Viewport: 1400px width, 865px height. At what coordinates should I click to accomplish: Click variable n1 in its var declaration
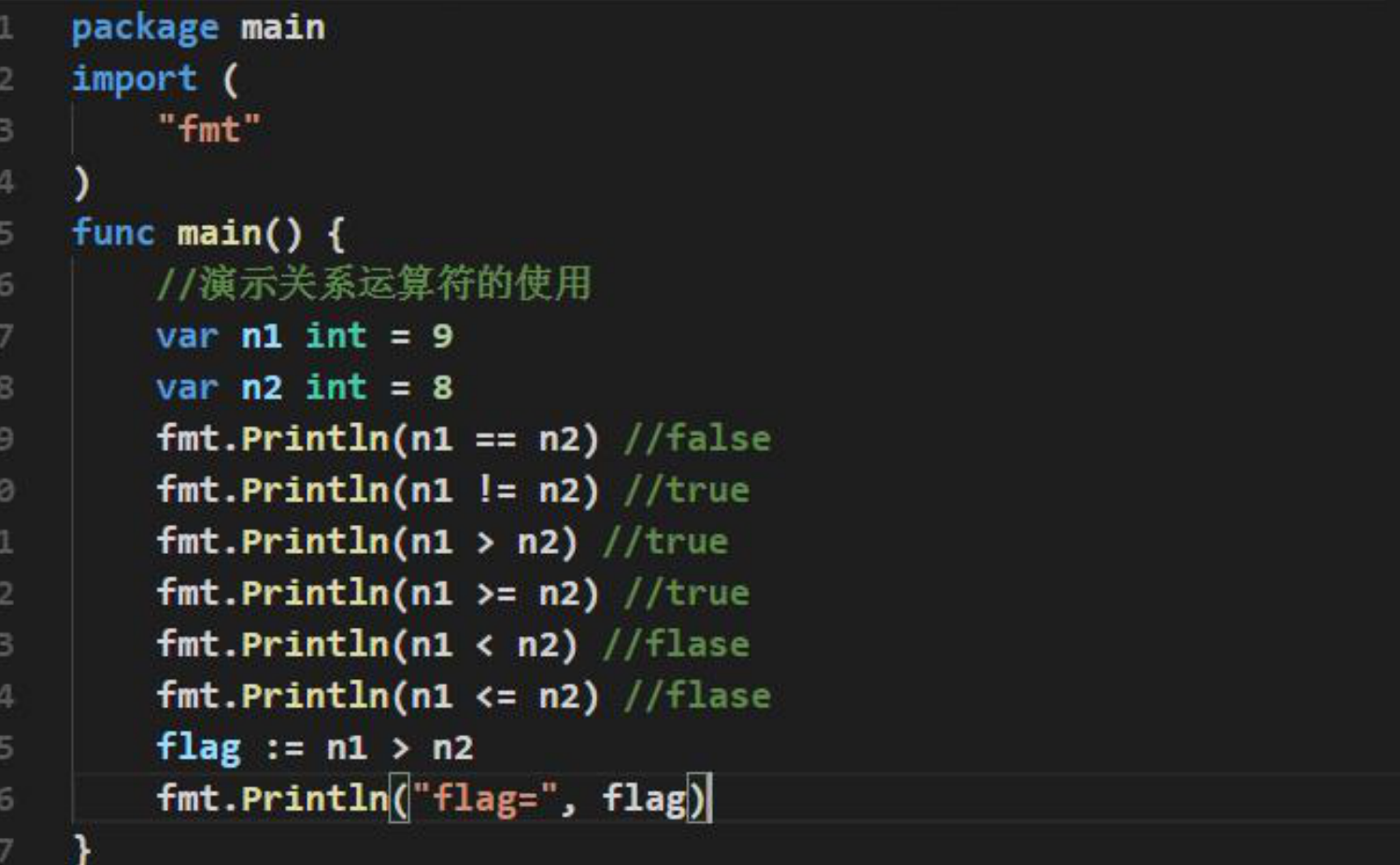click(261, 336)
